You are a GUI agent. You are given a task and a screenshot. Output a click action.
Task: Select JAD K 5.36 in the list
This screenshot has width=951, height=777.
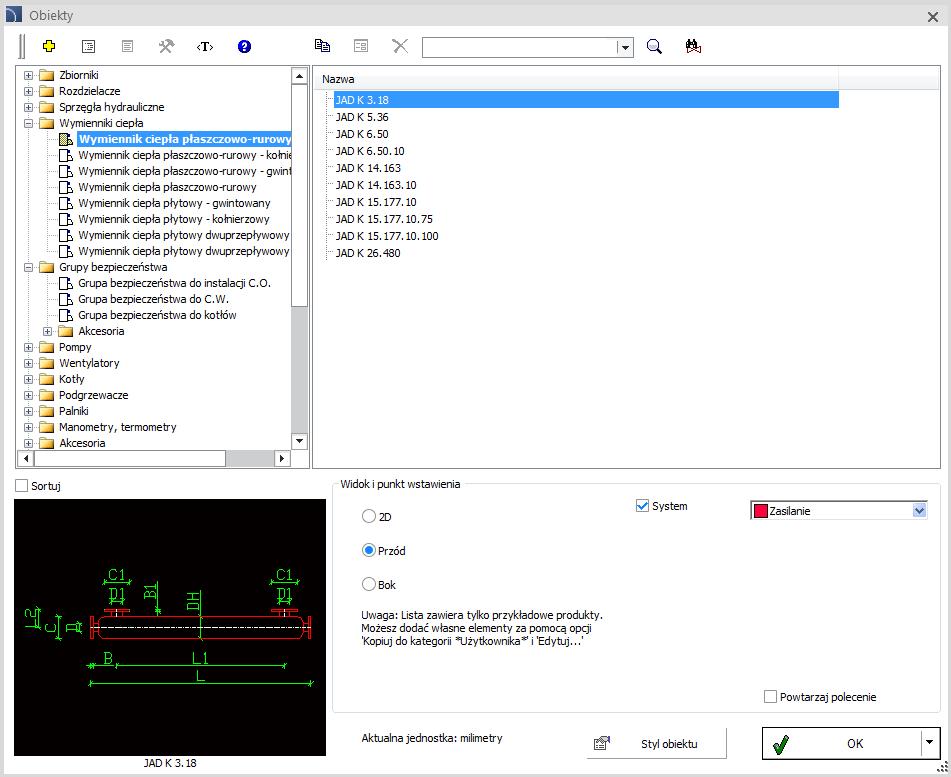click(362, 117)
